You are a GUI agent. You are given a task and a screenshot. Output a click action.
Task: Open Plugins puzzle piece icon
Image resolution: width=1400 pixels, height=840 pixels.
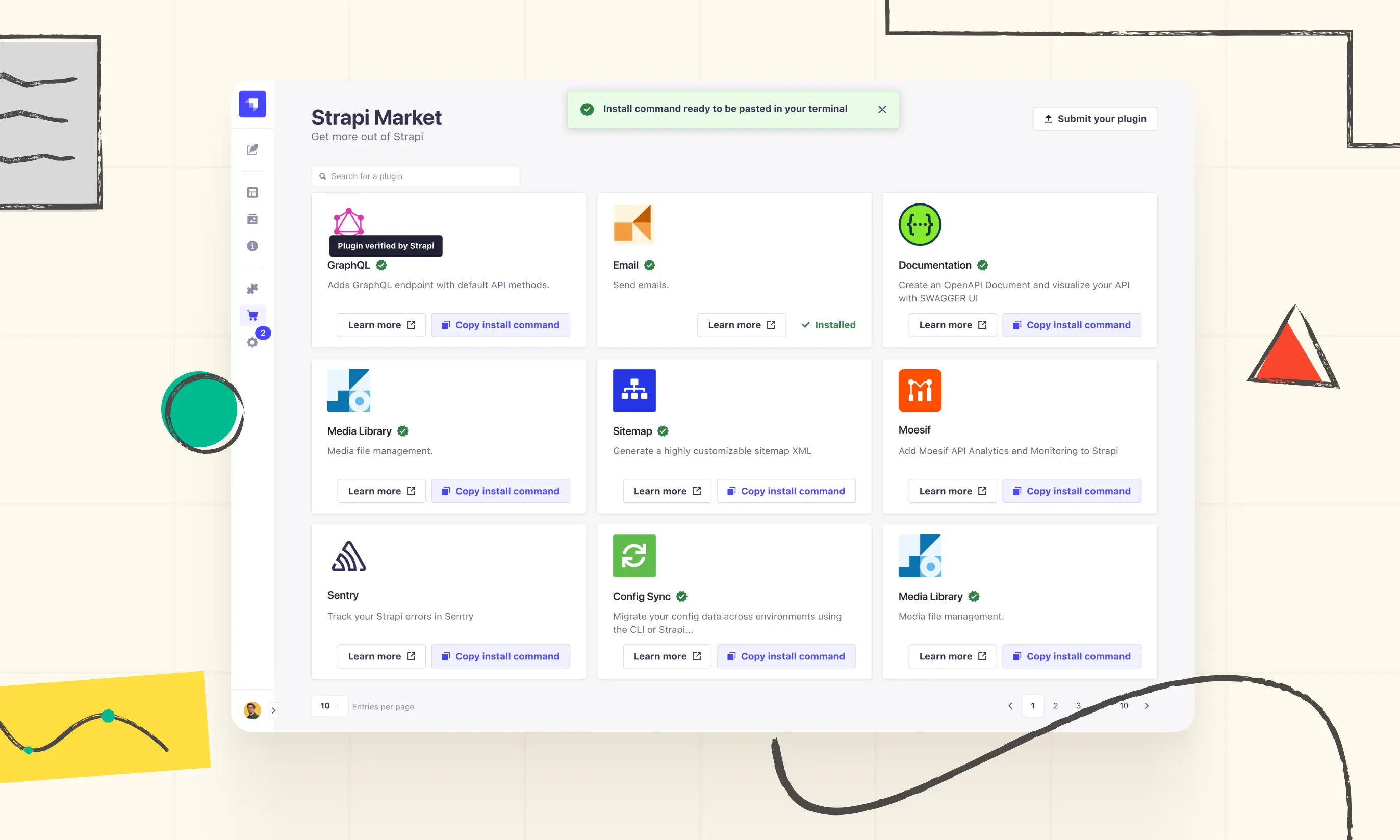coord(252,289)
